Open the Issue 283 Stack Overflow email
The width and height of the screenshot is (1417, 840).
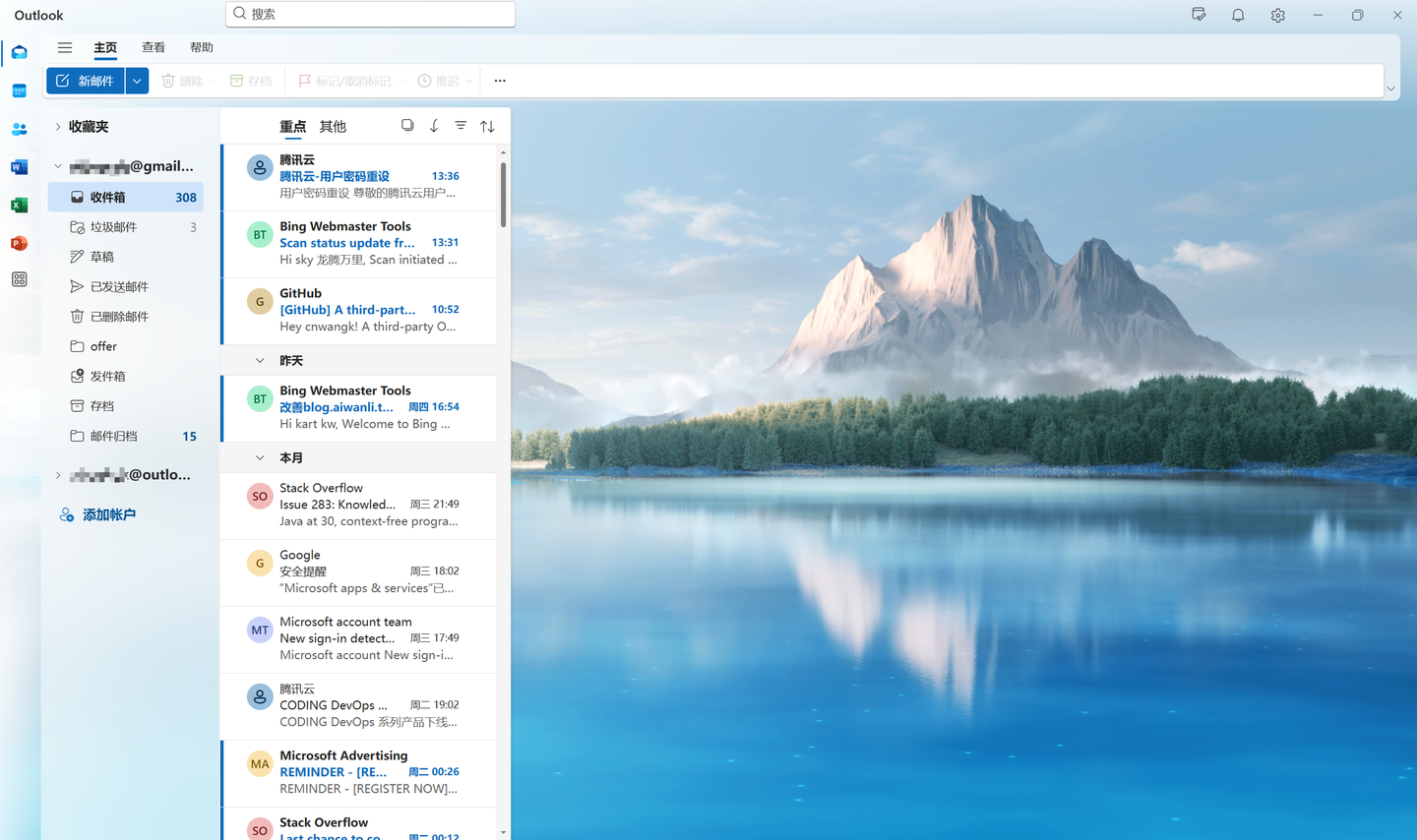[x=359, y=506]
